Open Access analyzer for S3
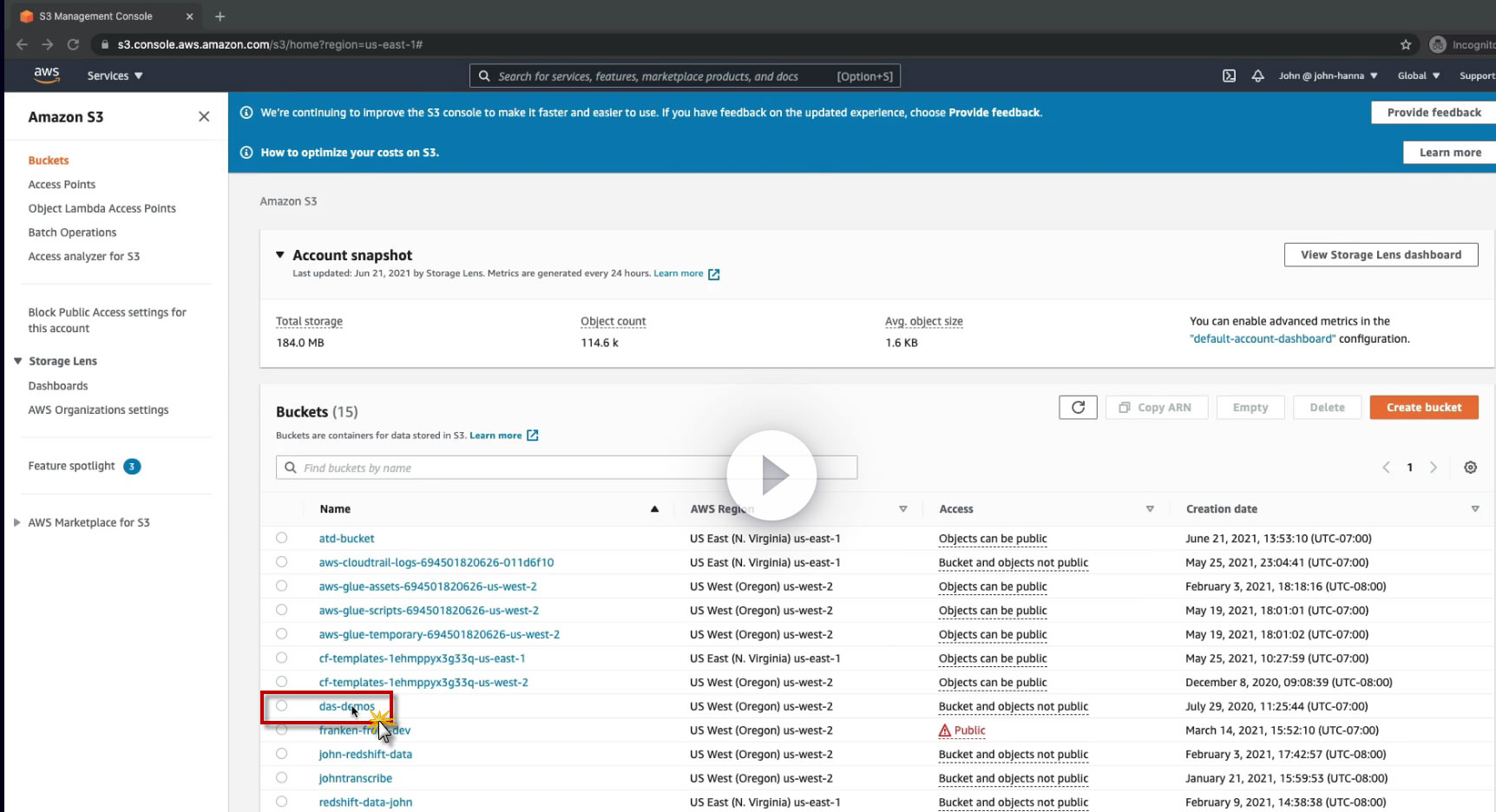Screen dimensions: 1496x812 tap(83, 257)
